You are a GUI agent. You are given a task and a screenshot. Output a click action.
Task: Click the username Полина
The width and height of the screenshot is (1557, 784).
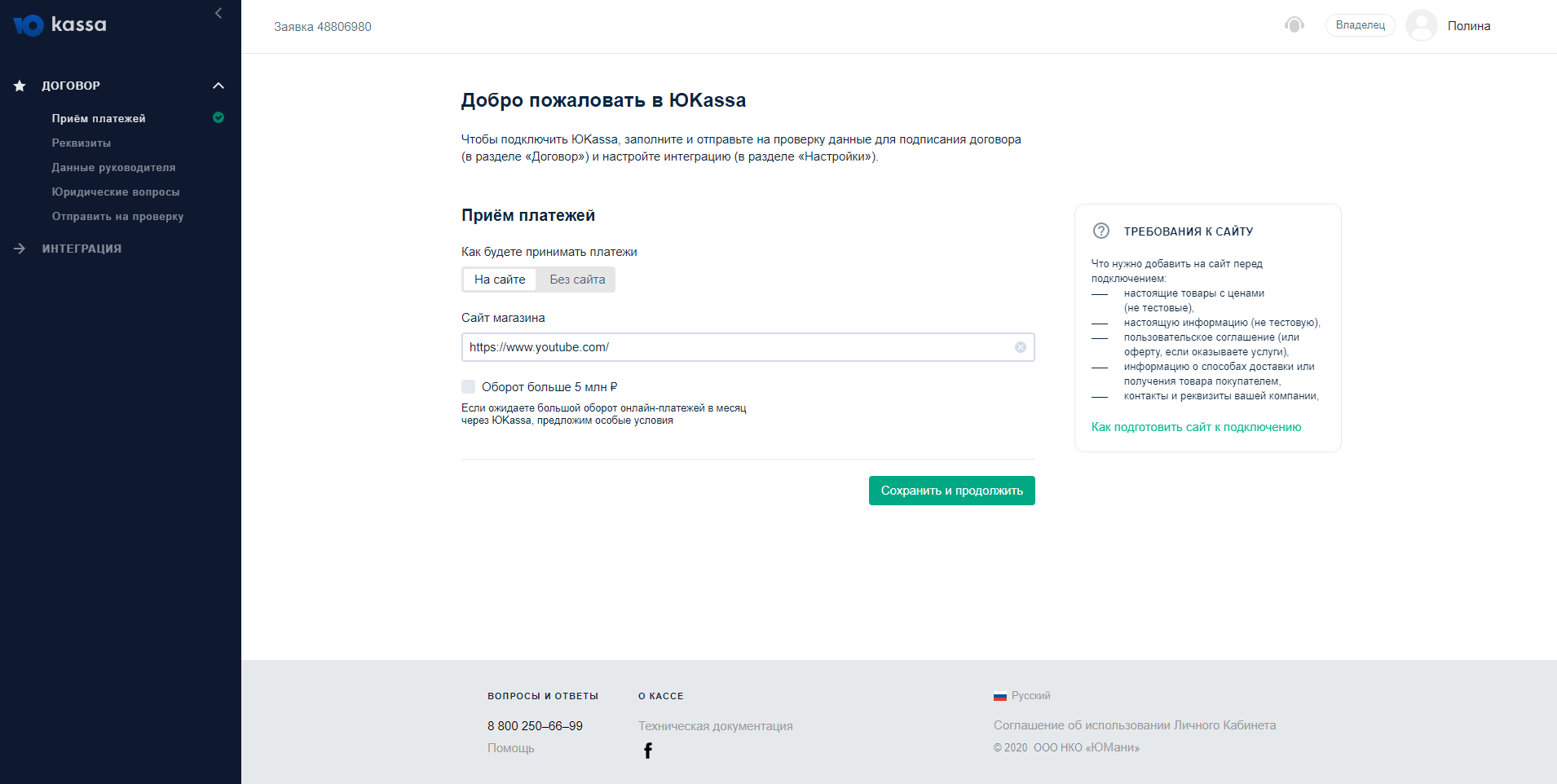1469,26
